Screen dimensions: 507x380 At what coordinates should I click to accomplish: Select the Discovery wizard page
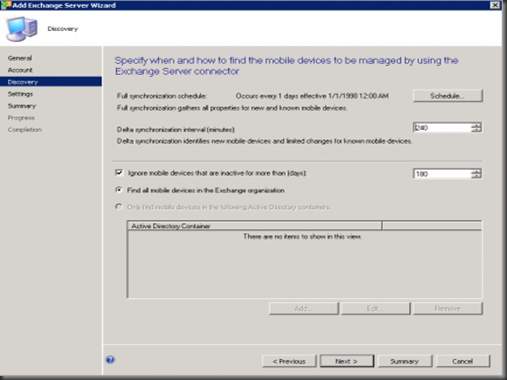click(51, 82)
